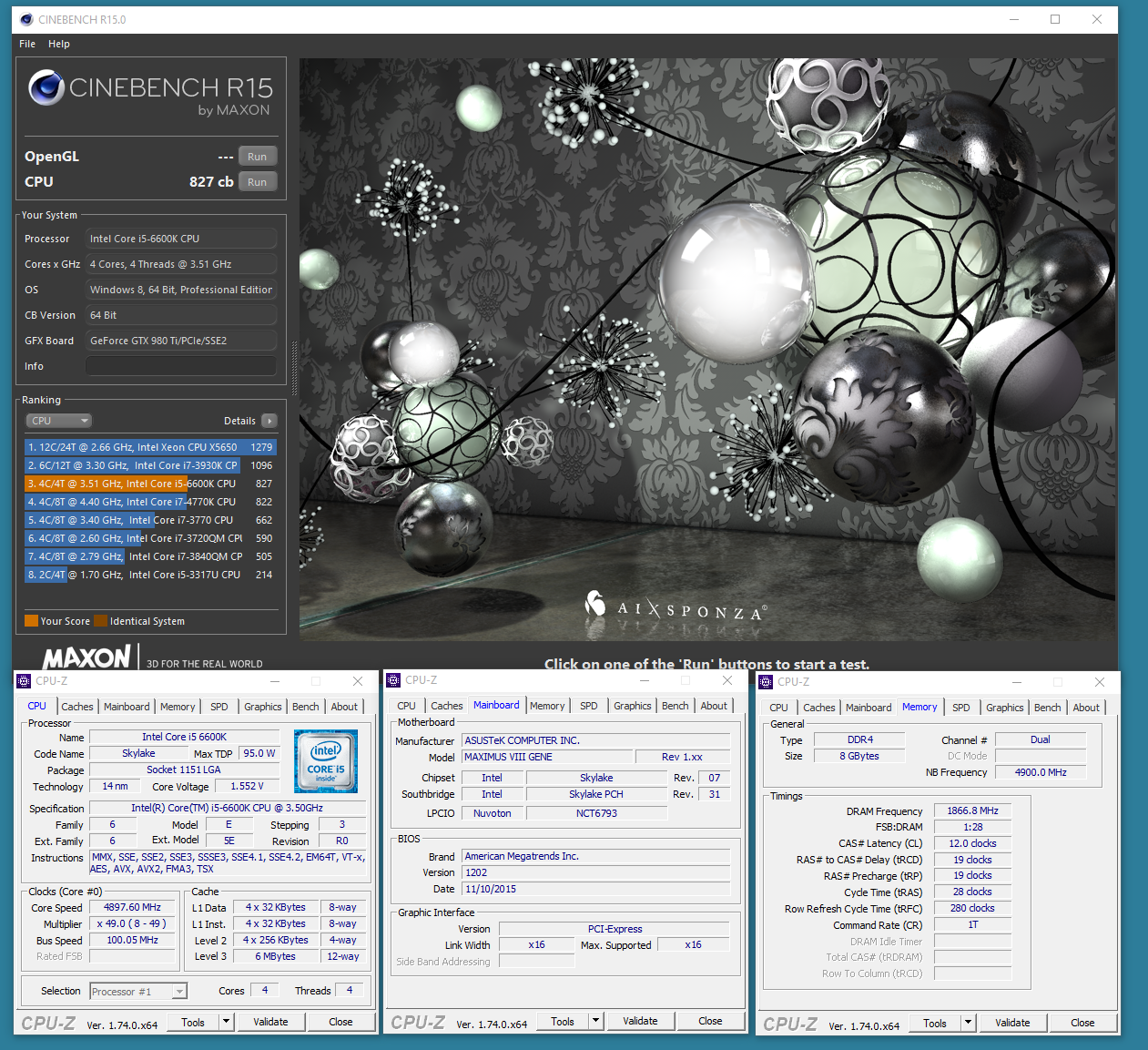Viewport: 1148px width, 1050px height.
Task: Open About tab in Memory CPU-Z window
Action: coord(1086,708)
